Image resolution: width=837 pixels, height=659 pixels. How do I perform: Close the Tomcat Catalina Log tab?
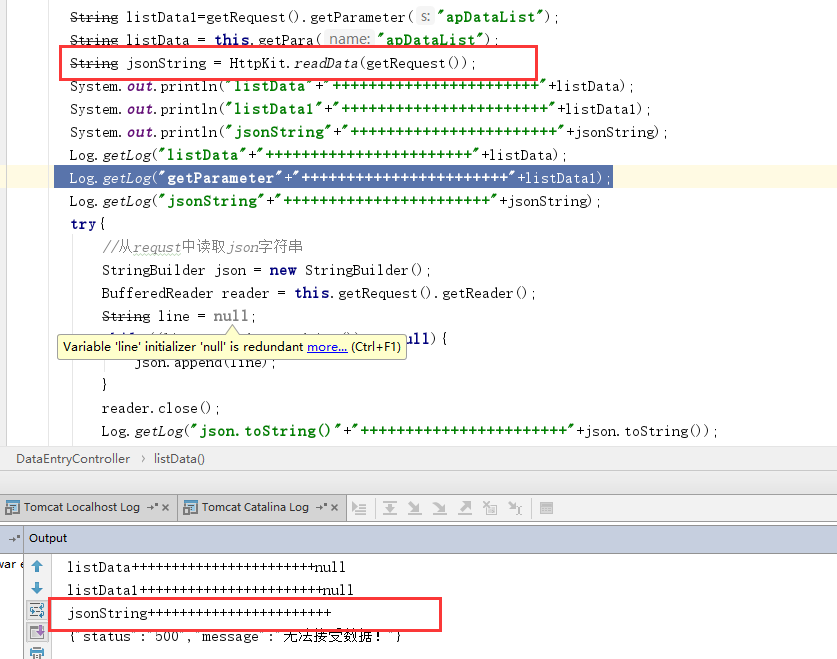point(335,507)
